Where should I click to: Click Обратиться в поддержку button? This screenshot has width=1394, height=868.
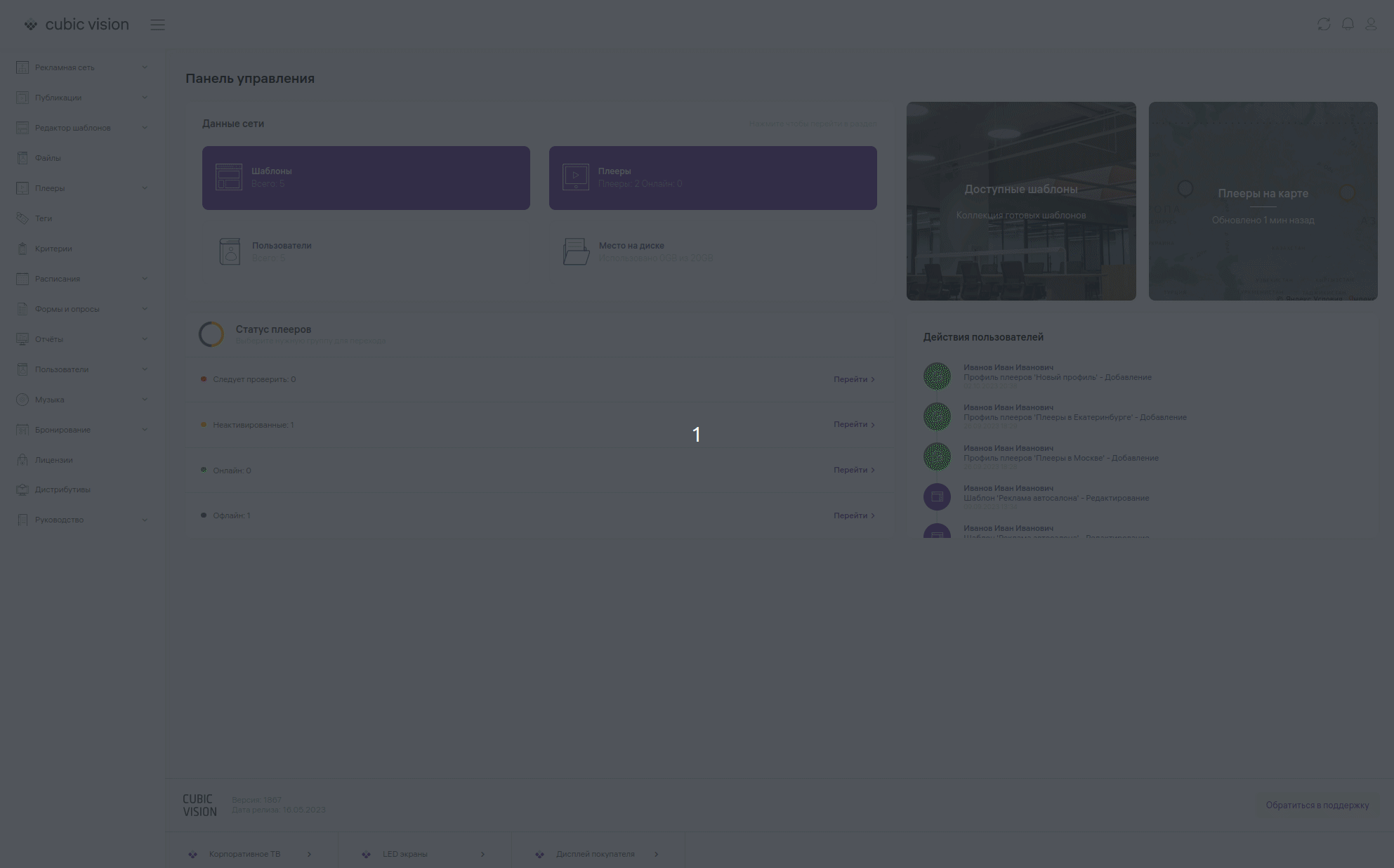[1317, 805]
